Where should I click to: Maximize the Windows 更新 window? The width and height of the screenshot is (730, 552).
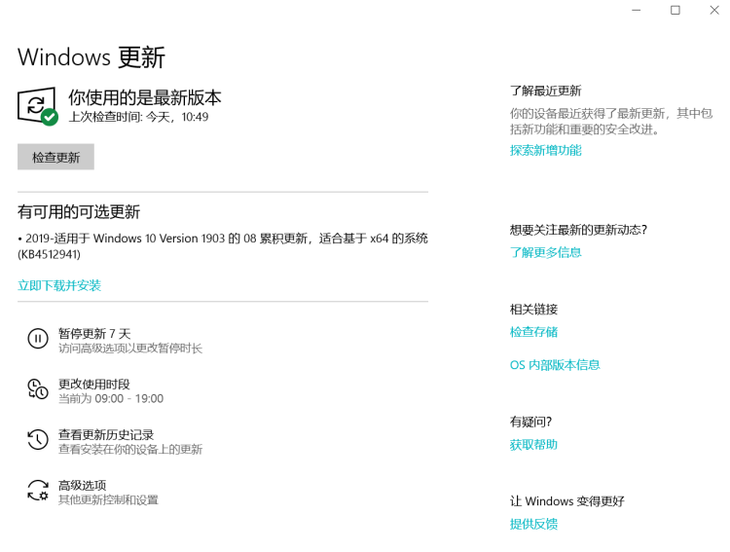click(675, 10)
